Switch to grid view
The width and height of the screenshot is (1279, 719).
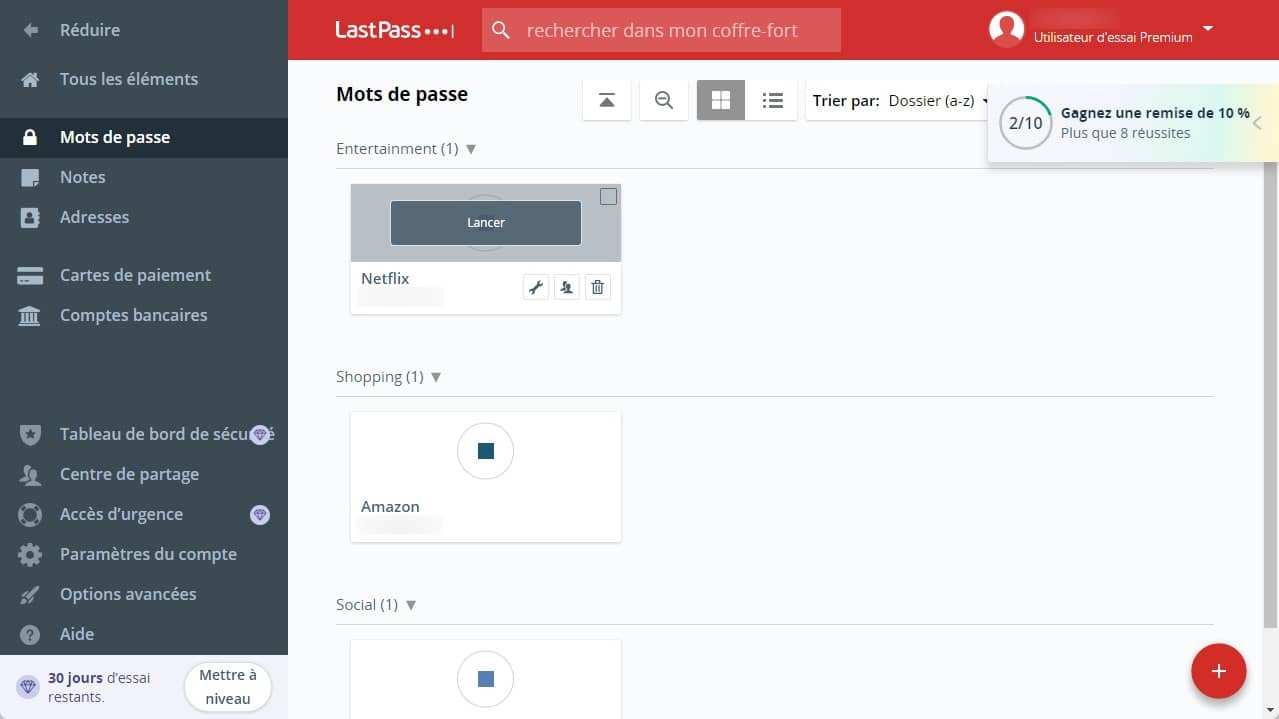coord(721,100)
